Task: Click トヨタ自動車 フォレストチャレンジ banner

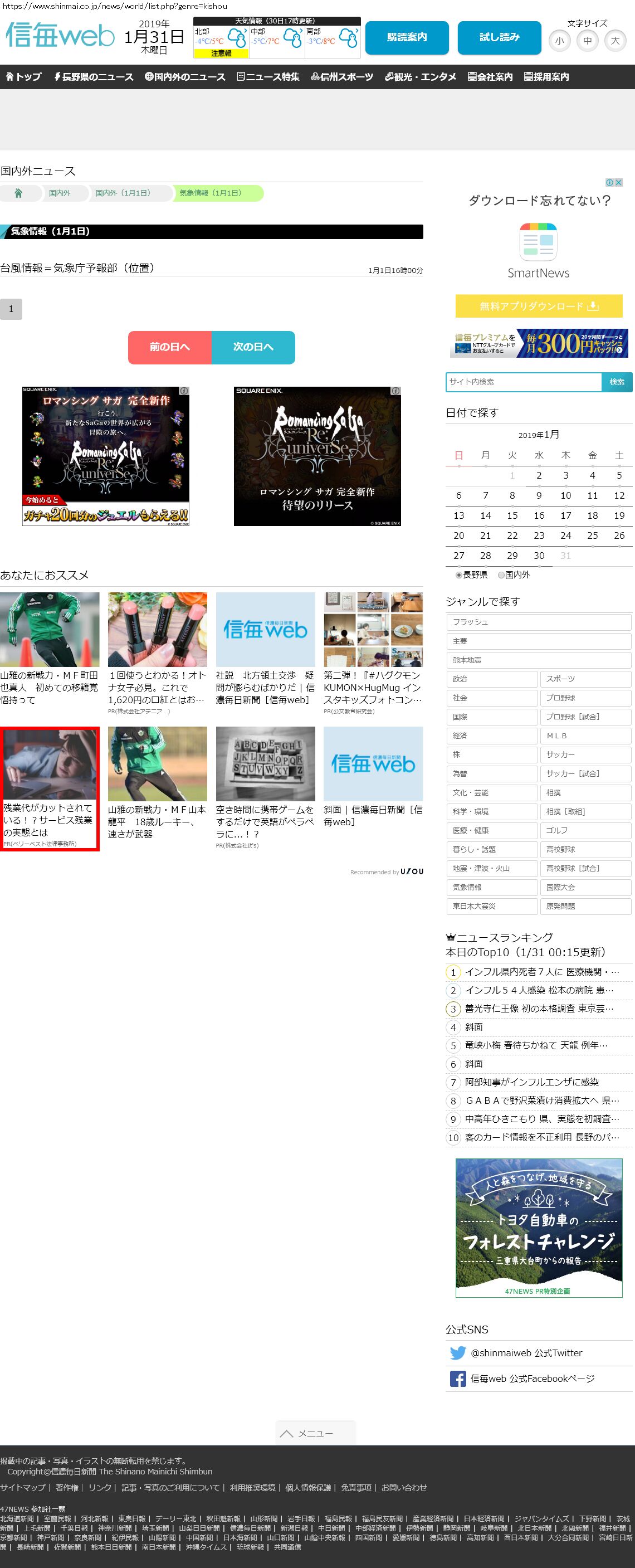Action: pyautogui.click(x=539, y=1228)
